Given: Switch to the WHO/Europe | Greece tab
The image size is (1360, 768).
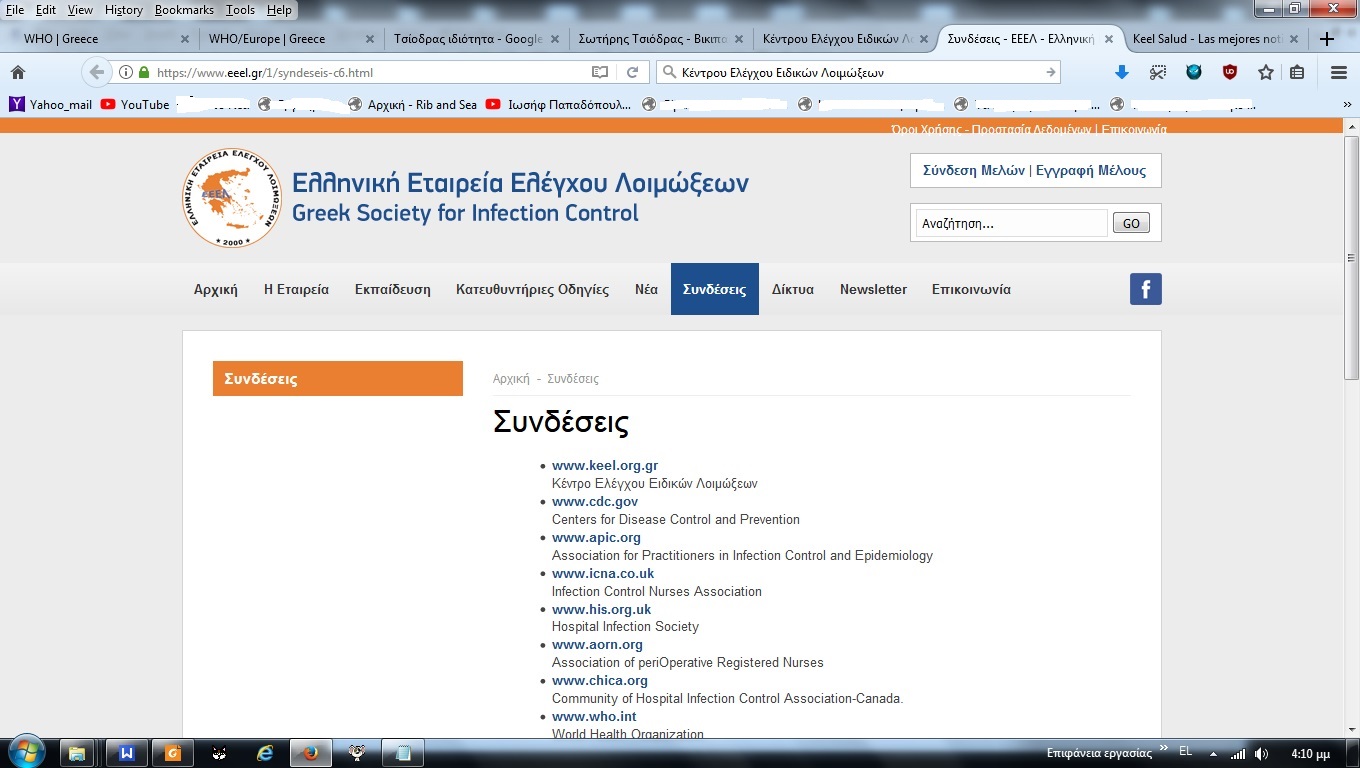Looking at the screenshot, I should (267, 39).
